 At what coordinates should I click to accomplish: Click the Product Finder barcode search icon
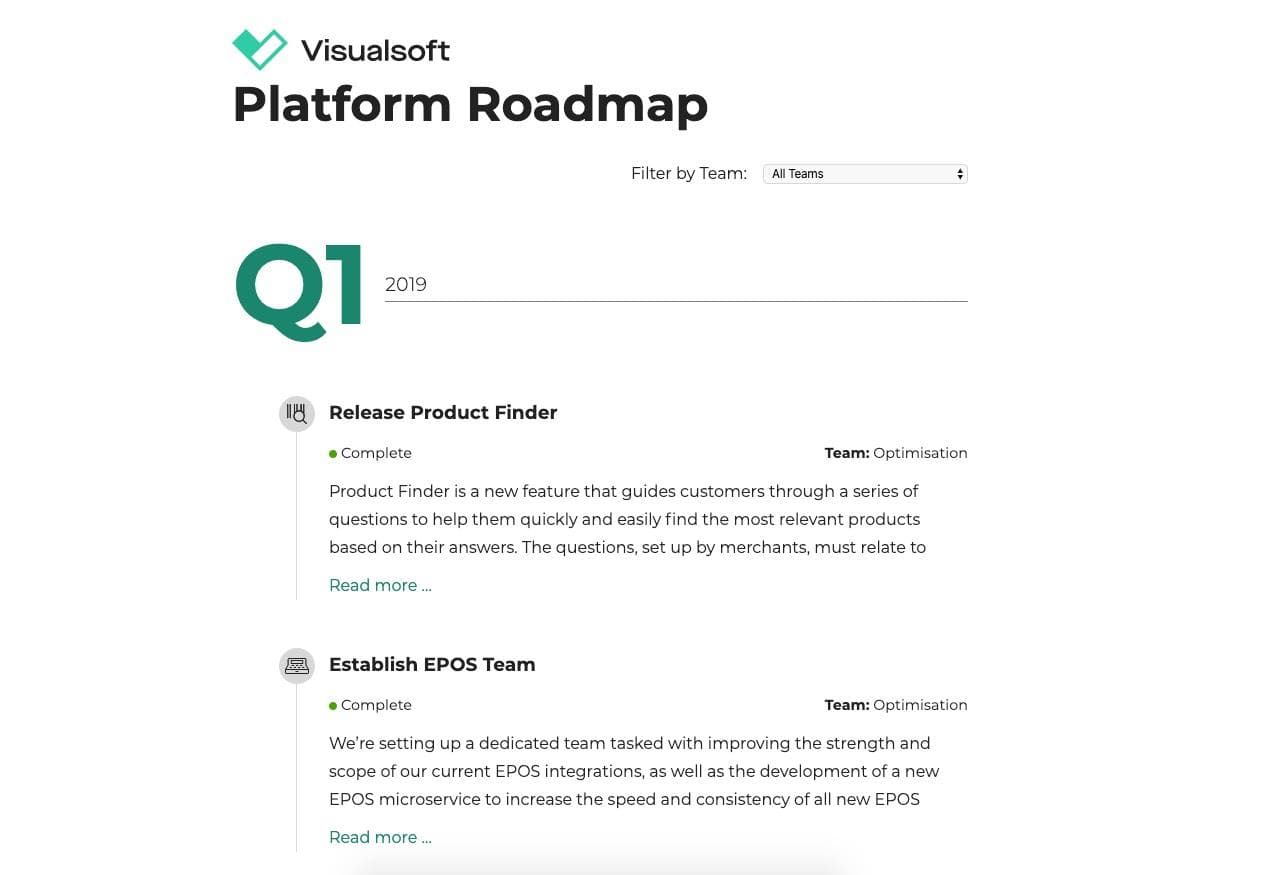tap(297, 413)
